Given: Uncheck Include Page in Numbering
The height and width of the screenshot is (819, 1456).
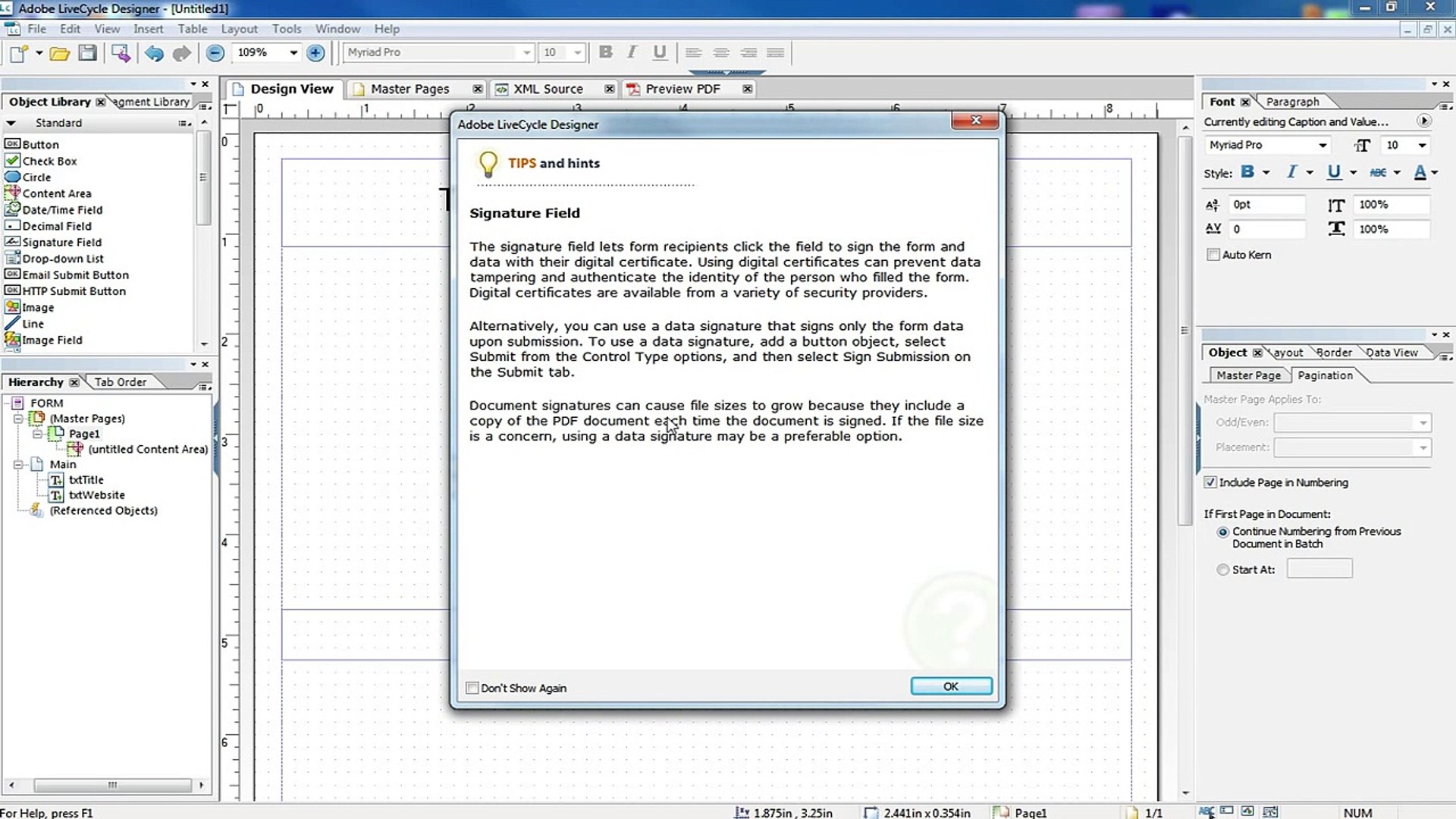Looking at the screenshot, I should pos(1210,482).
